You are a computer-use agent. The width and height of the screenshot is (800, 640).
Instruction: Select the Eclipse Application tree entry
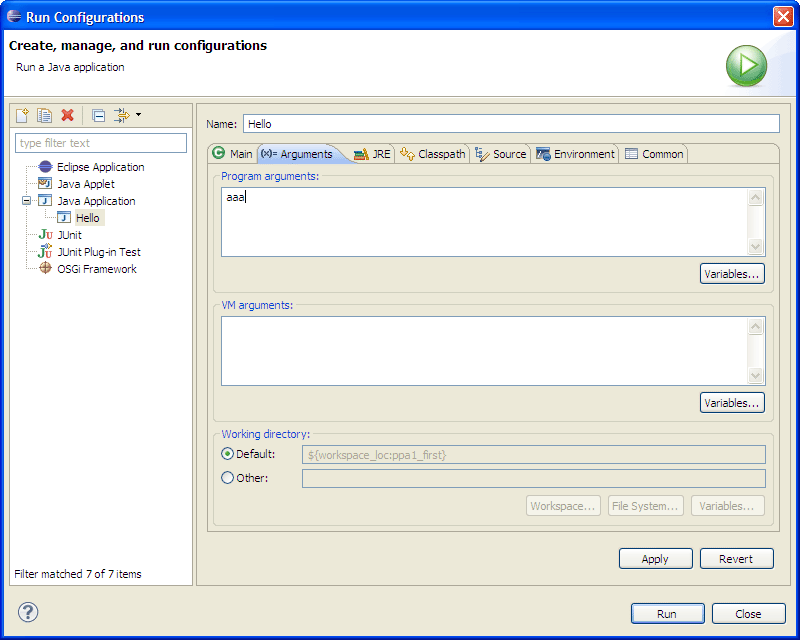point(101,167)
